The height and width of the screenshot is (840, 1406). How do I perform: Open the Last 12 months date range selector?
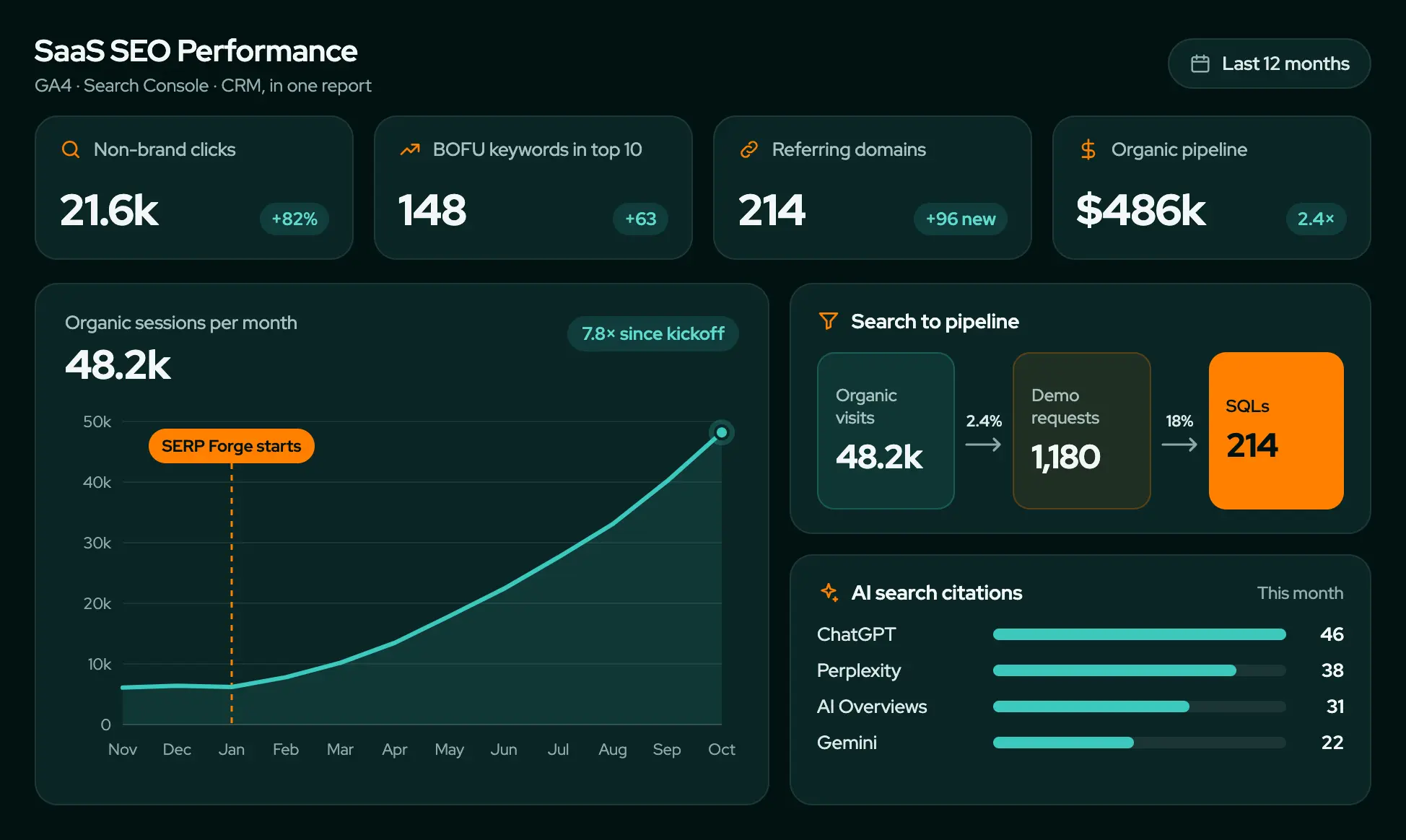[x=1269, y=64]
